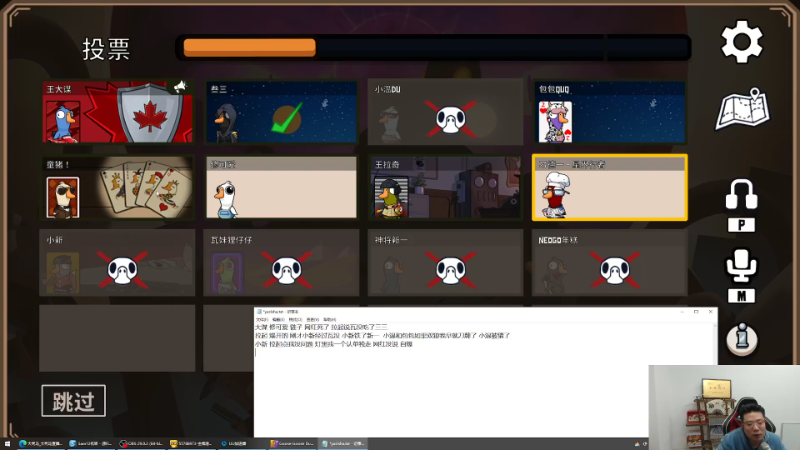Switch to the Goose Goose Duck taskbar item
This screenshot has width=800, height=450.
[x=292, y=444]
